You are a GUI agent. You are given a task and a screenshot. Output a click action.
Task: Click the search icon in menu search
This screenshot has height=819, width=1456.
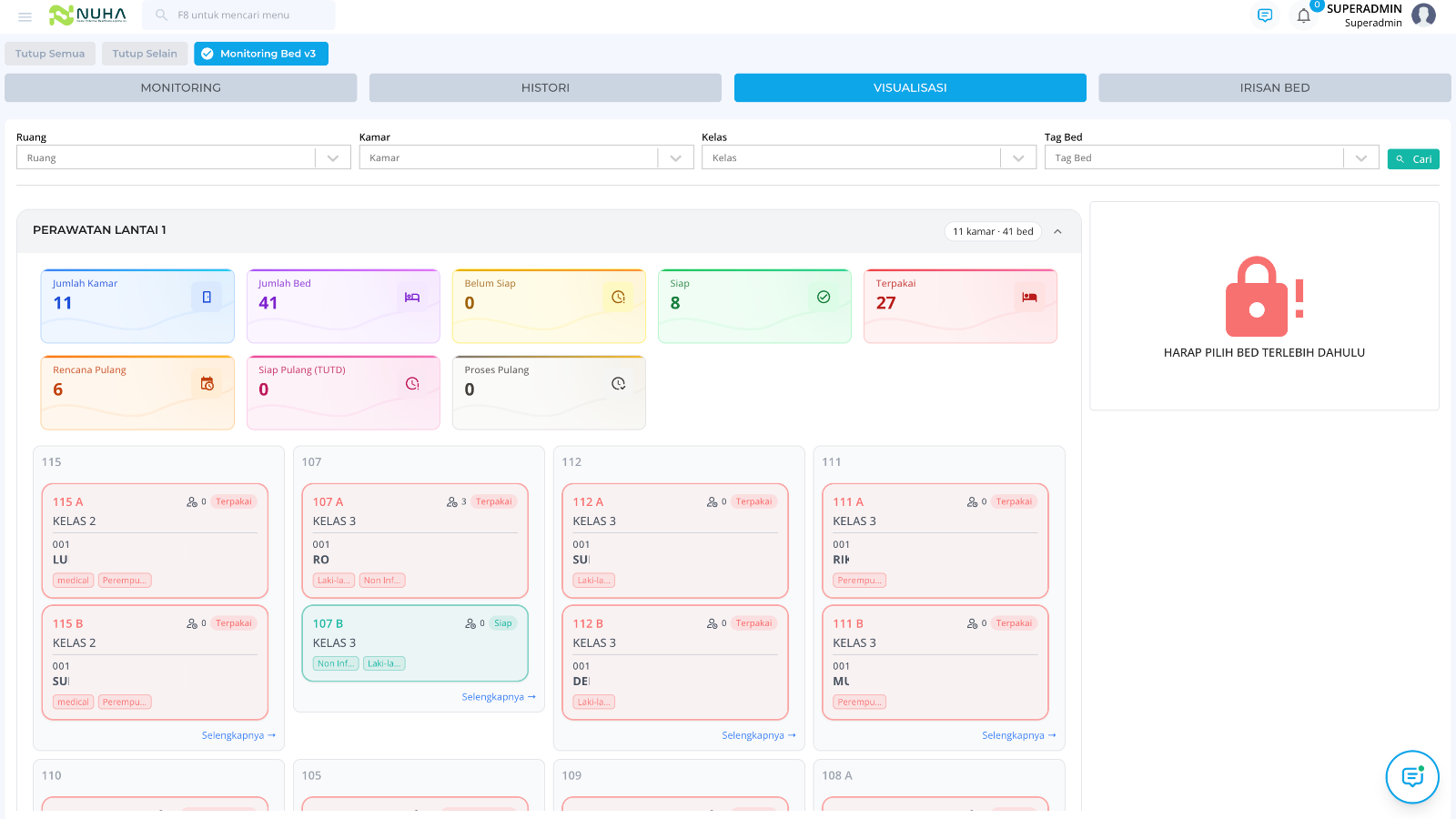[x=161, y=15]
